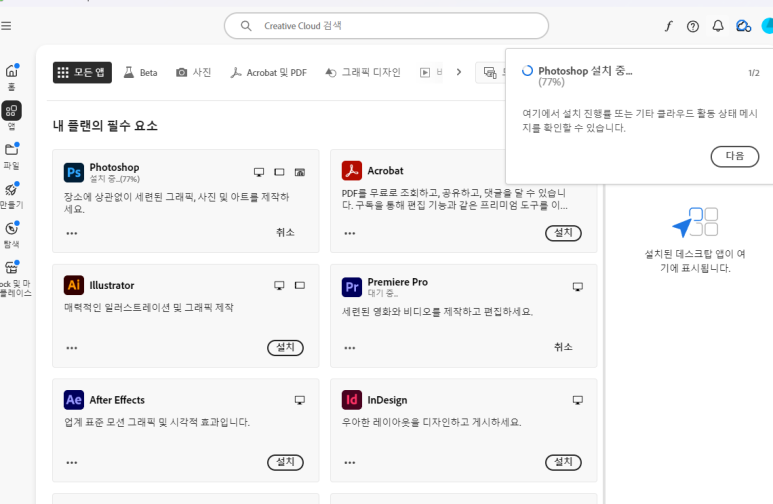The image size is (773, 504).
Task: Show more category tabs with chevron
Action: pos(459,72)
